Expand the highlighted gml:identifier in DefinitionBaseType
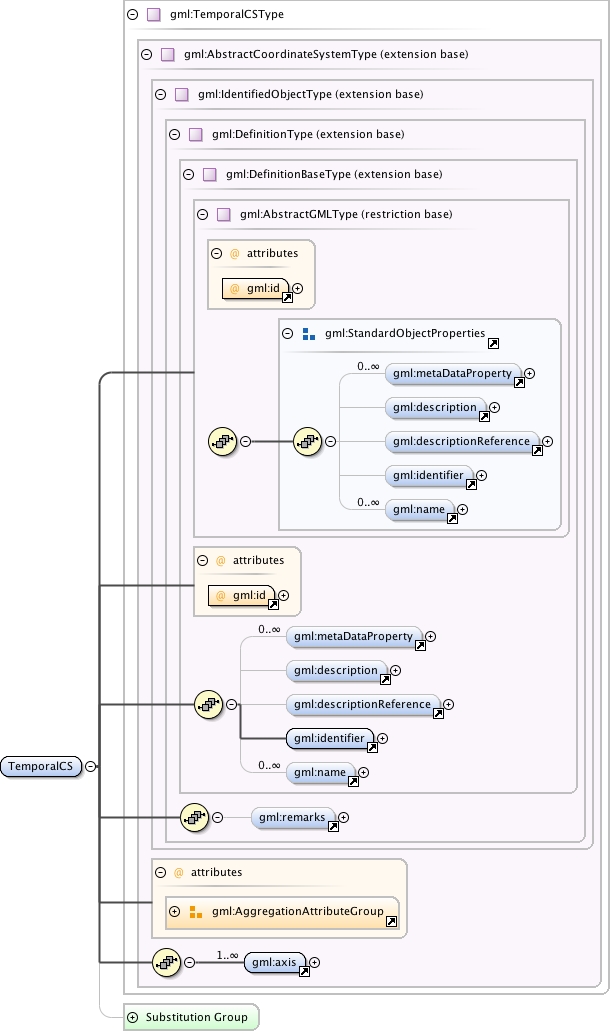The image size is (611, 1034). [382, 739]
